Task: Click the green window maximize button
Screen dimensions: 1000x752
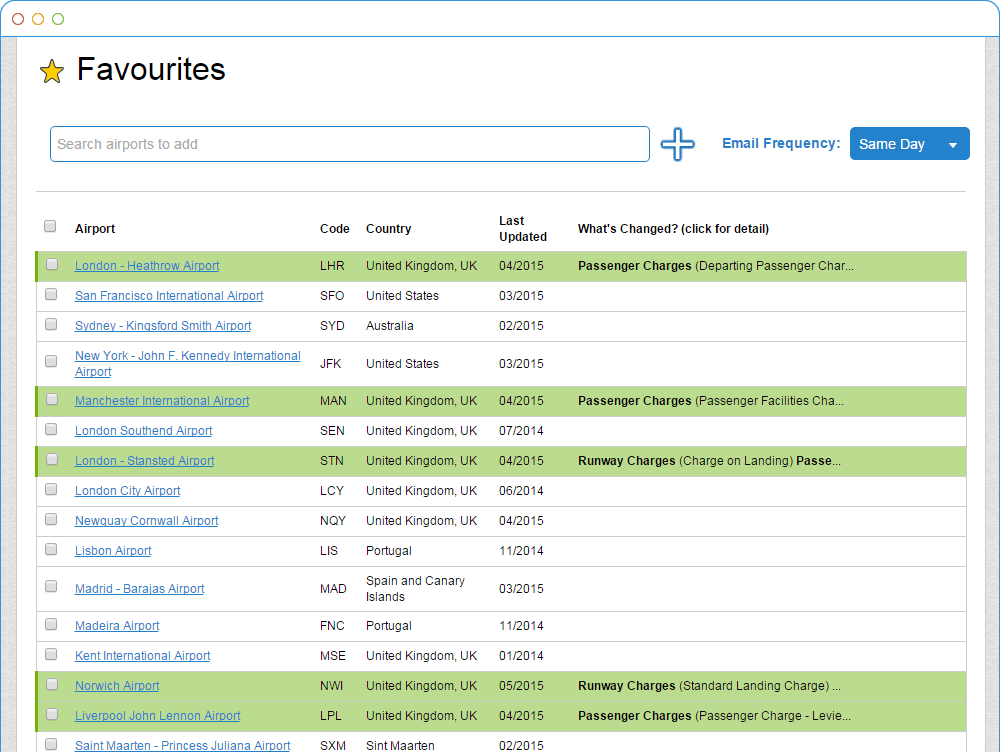Action: (x=58, y=19)
